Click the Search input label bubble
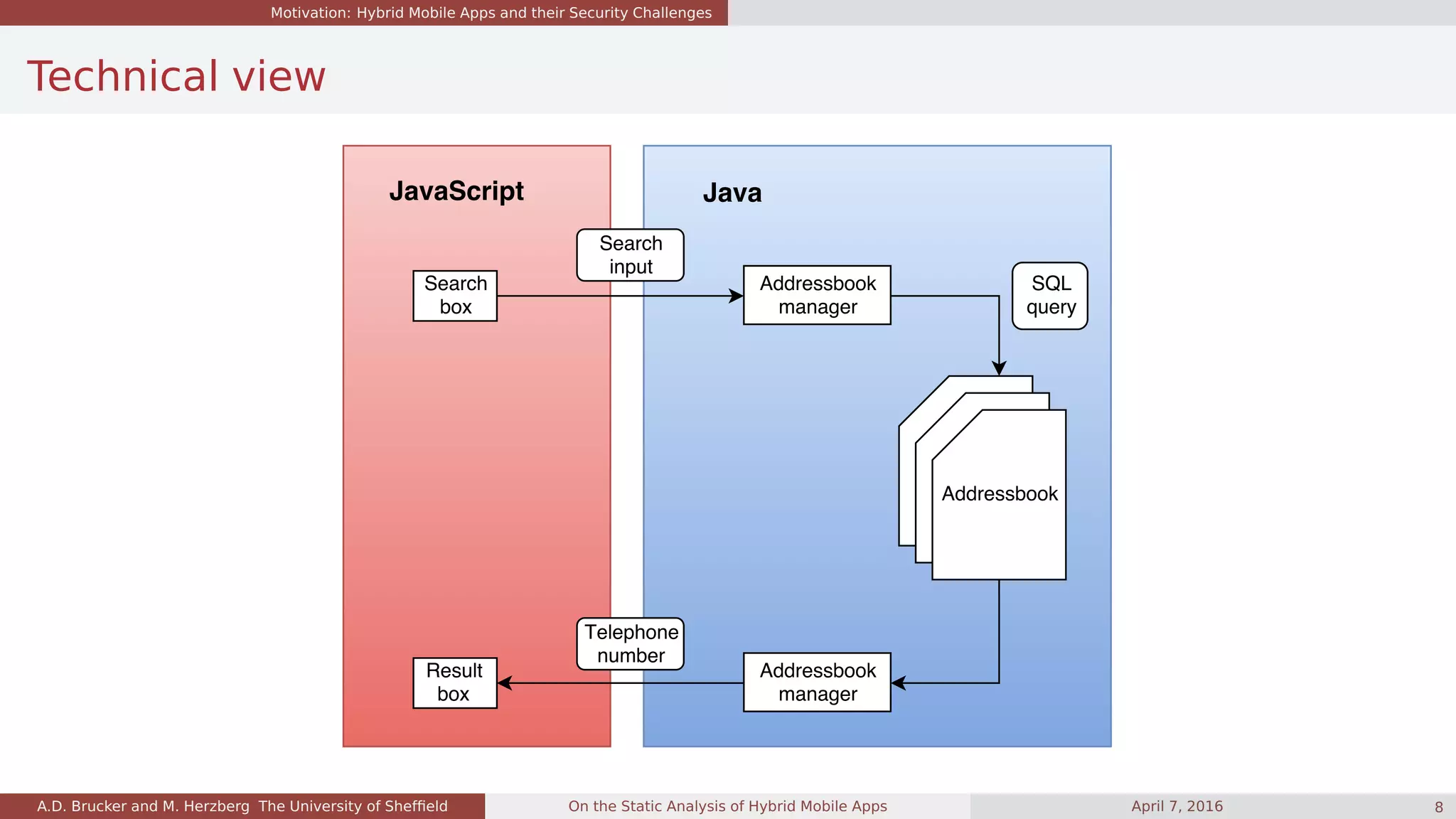The height and width of the screenshot is (819, 1456). pyautogui.click(x=630, y=255)
